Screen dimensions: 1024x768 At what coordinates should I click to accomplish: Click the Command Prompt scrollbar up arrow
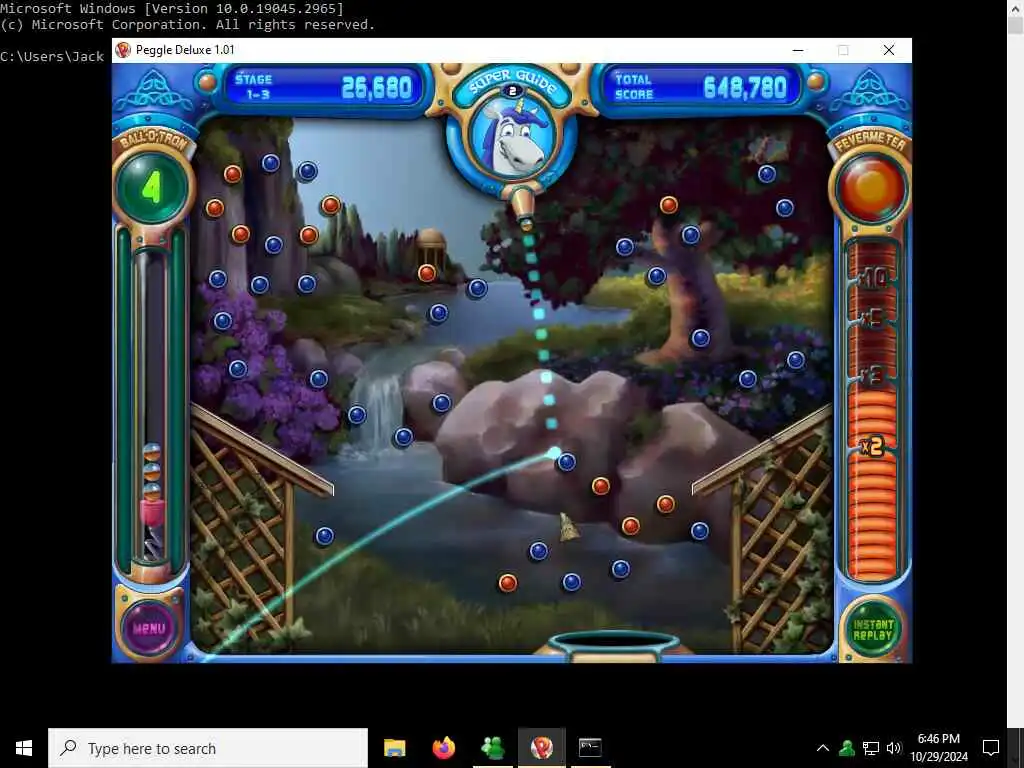pos(1015,7)
